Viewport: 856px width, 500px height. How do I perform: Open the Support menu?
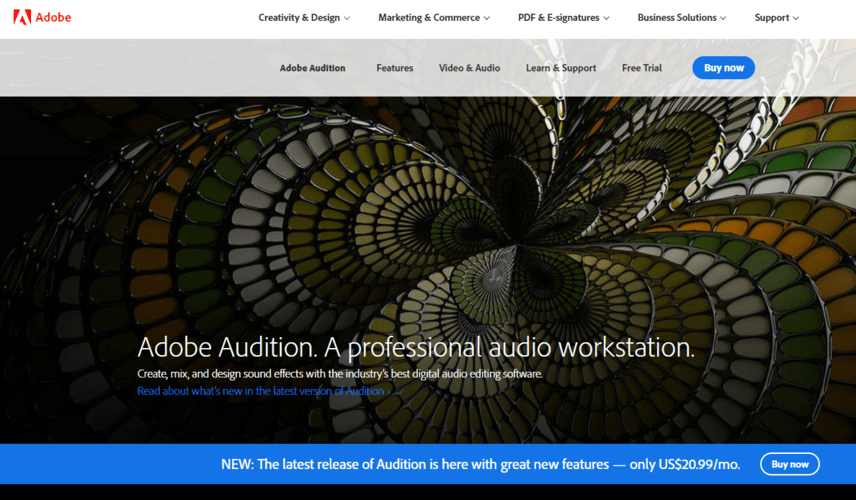[x=776, y=17]
